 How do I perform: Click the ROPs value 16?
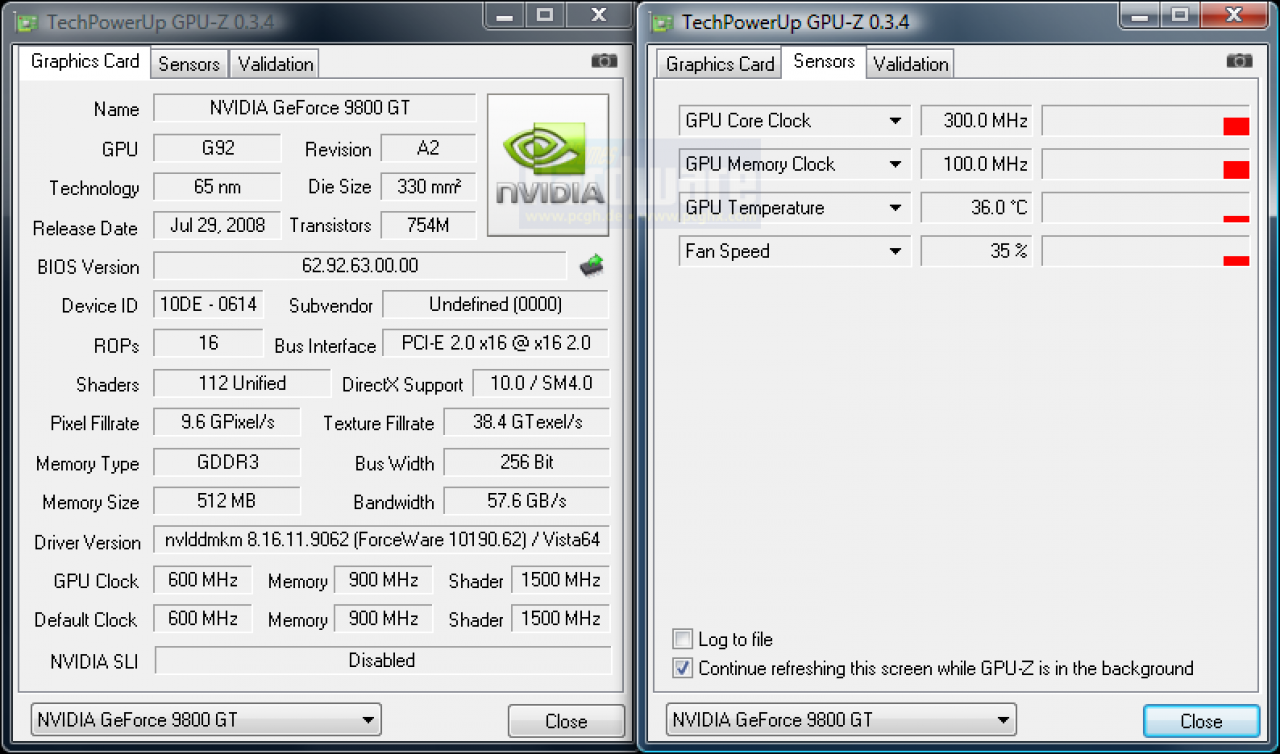(x=208, y=343)
